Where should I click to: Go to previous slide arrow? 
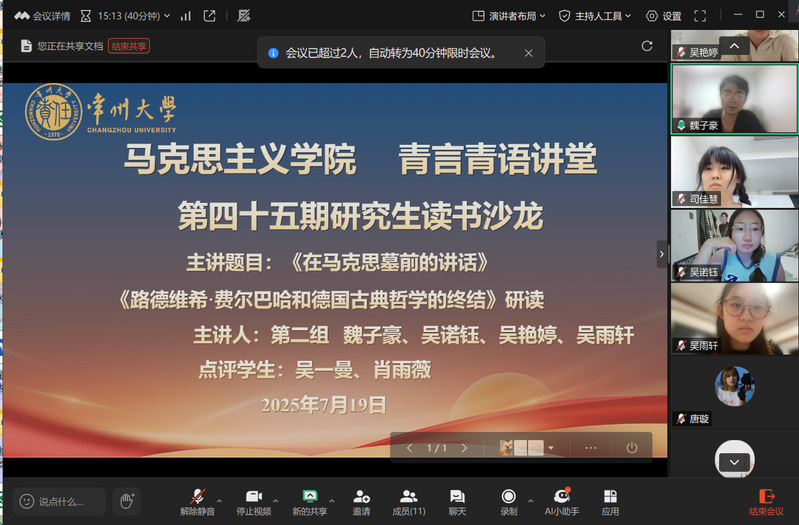pos(409,448)
